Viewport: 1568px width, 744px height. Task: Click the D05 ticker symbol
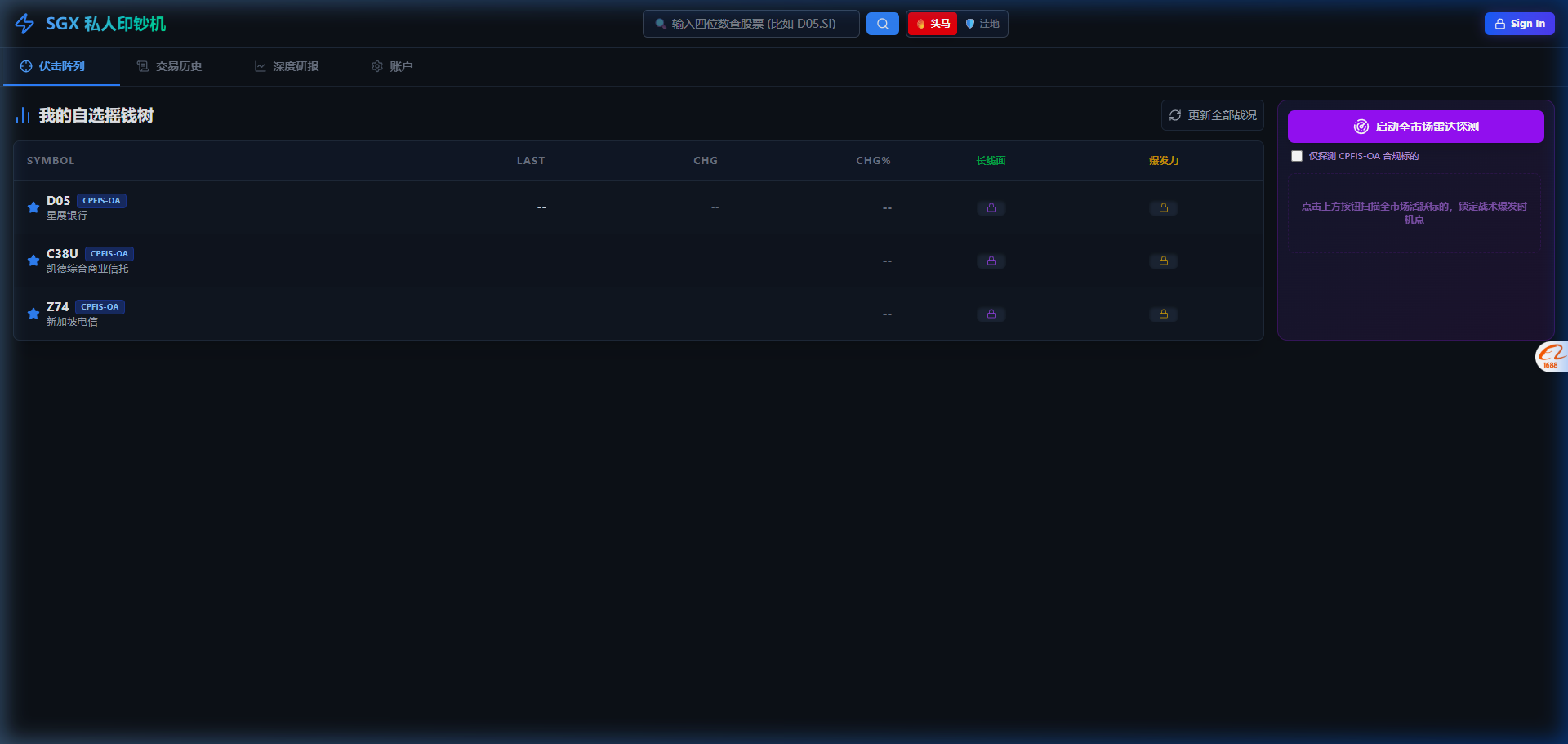point(58,201)
